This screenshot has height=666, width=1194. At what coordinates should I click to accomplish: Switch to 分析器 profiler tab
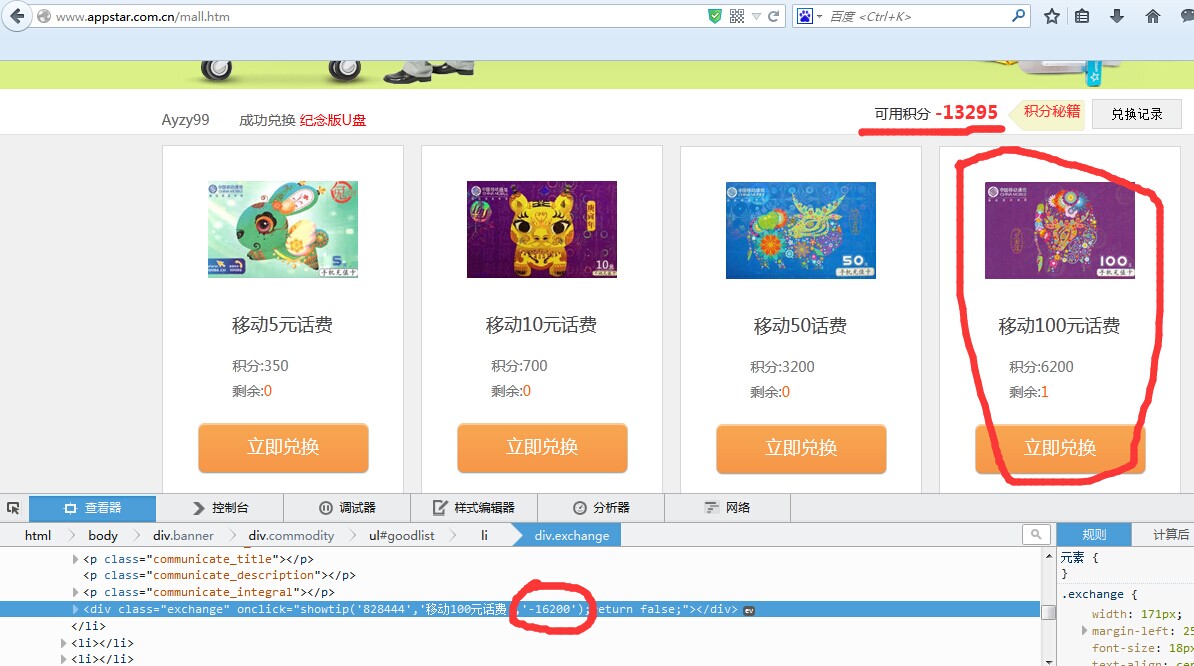pyautogui.click(x=601, y=508)
